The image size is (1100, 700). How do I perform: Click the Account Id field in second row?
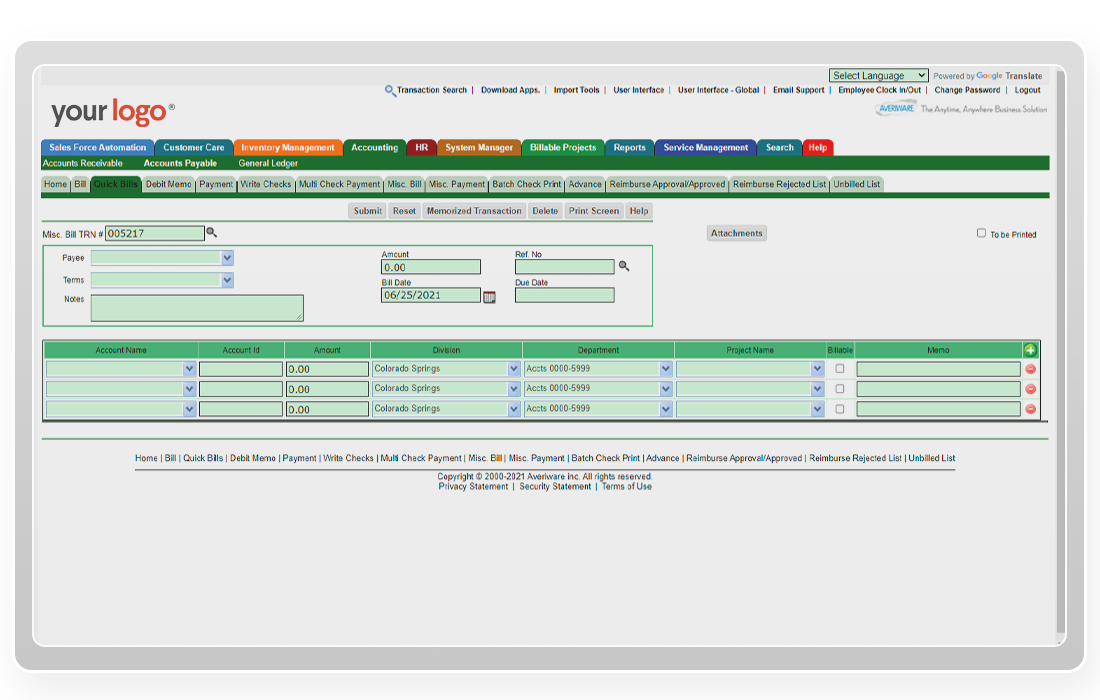(x=241, y=389)
